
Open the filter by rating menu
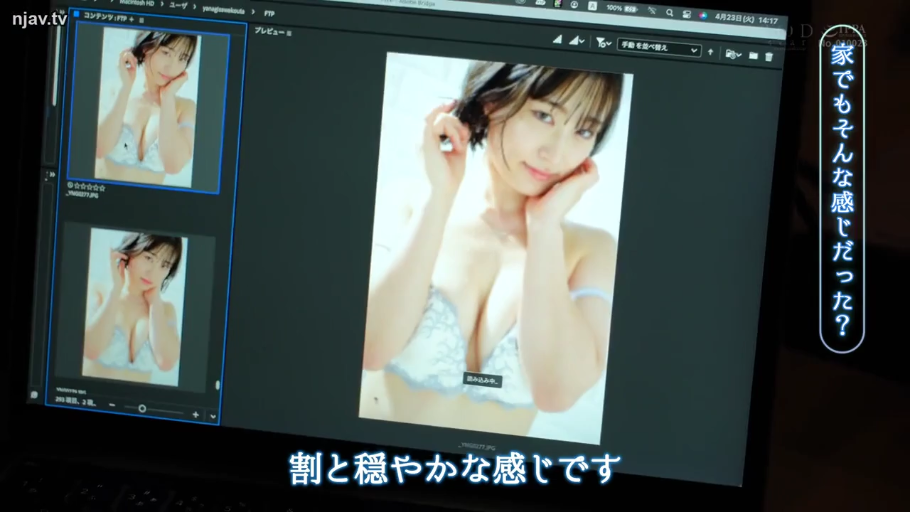(x=603, y=44)
